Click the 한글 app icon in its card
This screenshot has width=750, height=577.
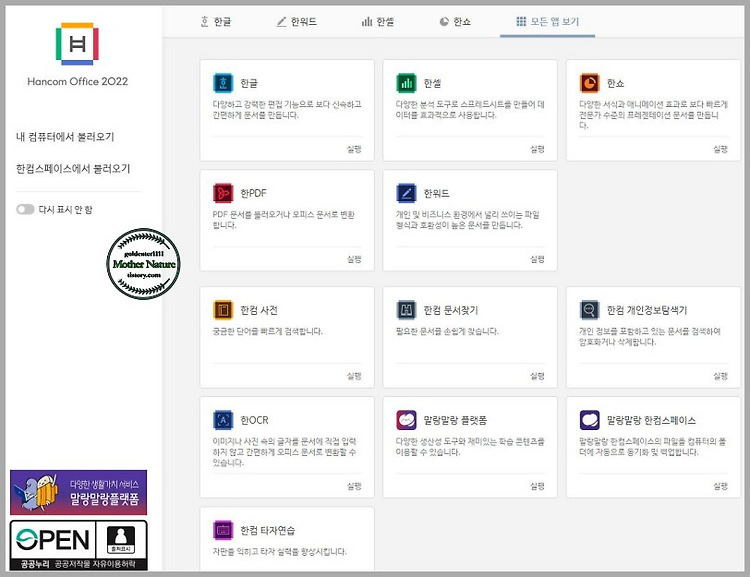click(222, 83)
